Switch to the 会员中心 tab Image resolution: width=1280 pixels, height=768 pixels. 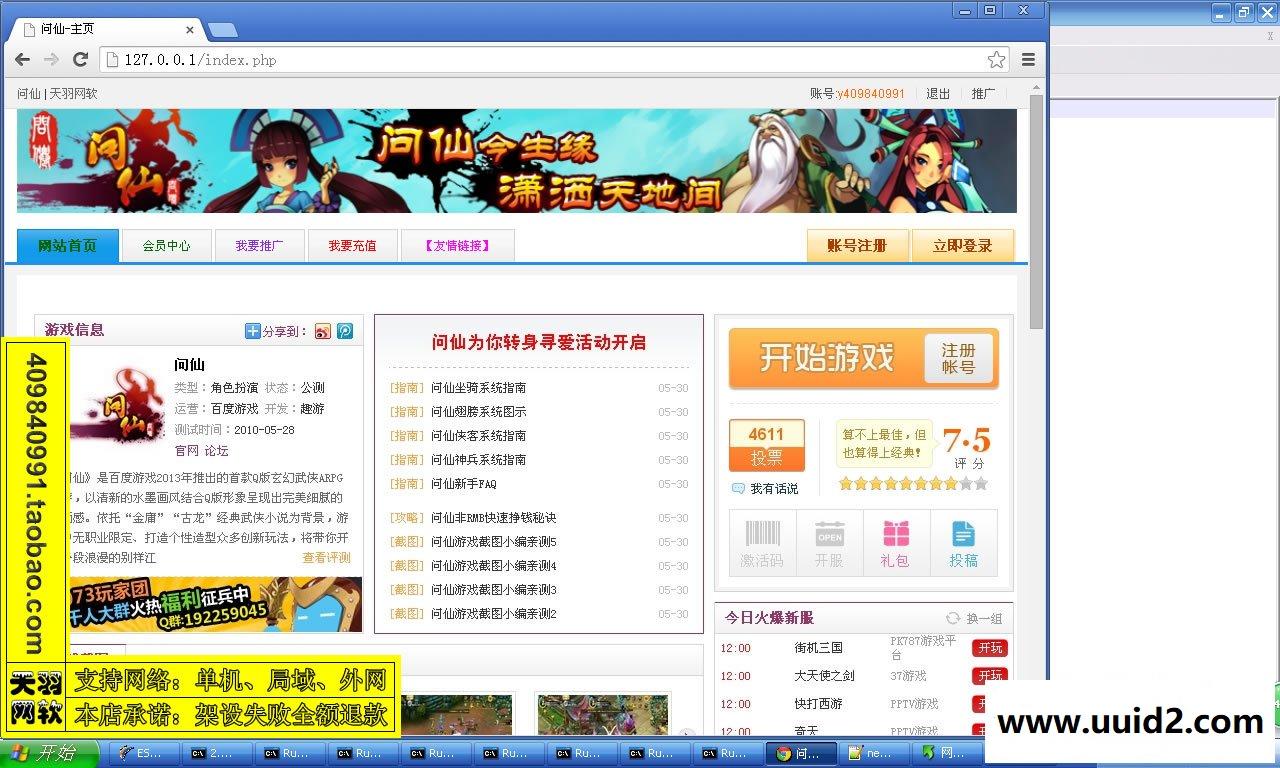tap(166, 245)
